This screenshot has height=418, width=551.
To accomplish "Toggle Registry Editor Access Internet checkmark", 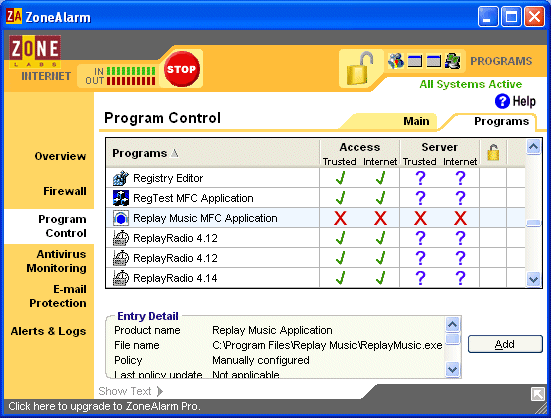I will (380, 178).
